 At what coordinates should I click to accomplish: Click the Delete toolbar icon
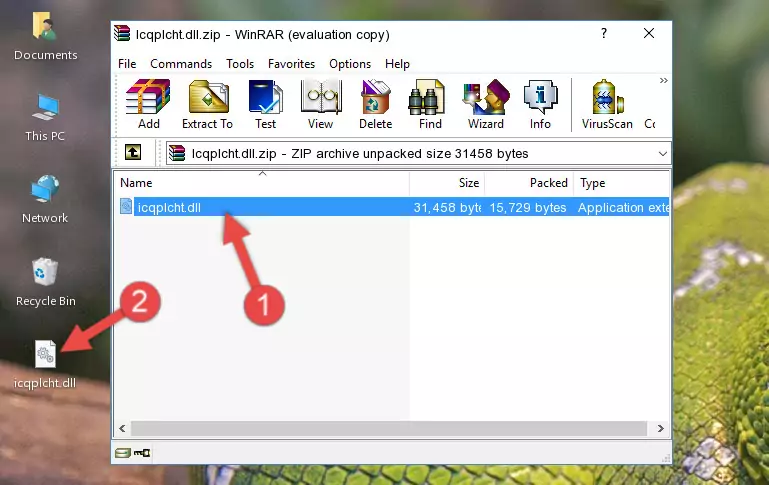point(375,104)
